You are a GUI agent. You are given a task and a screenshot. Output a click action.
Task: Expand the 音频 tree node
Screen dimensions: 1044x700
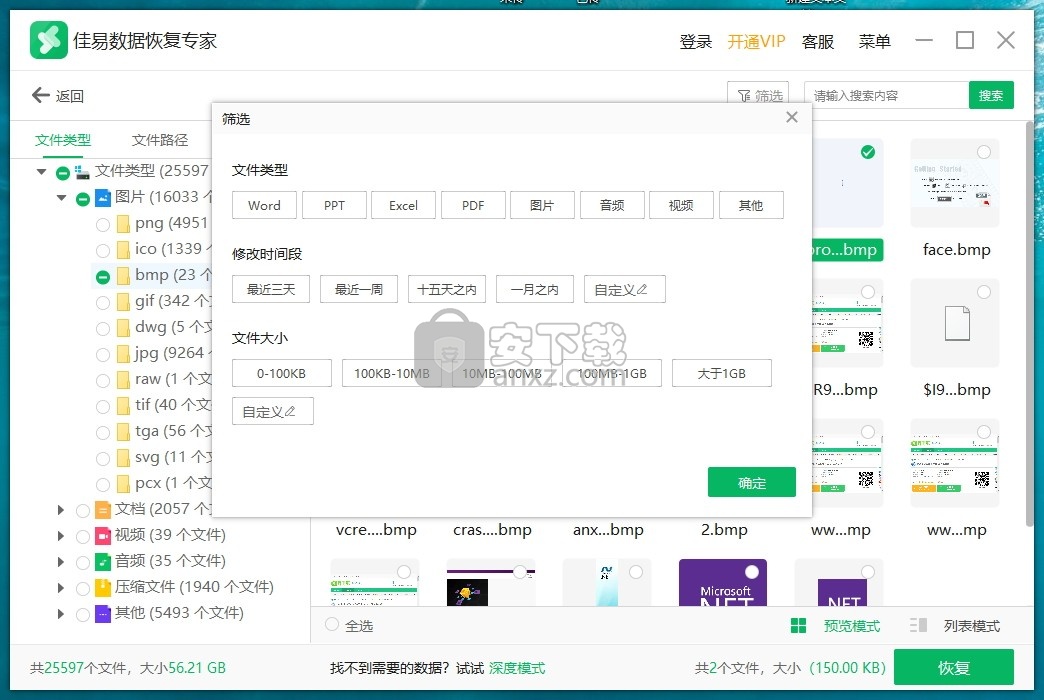click(x=61, y=562)
